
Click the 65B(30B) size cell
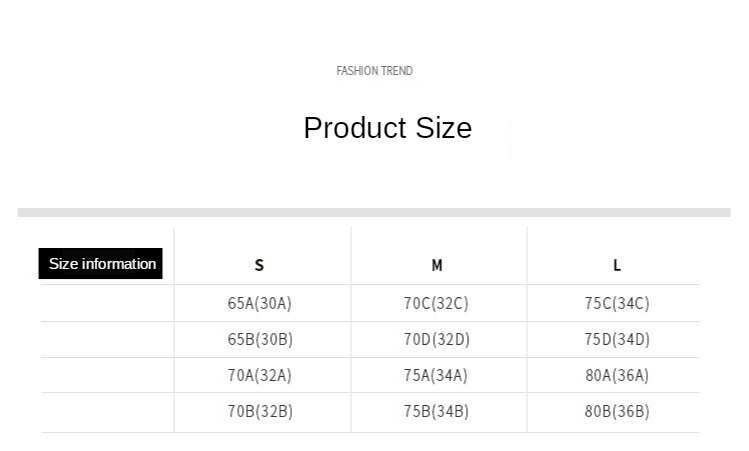(260, 339)
